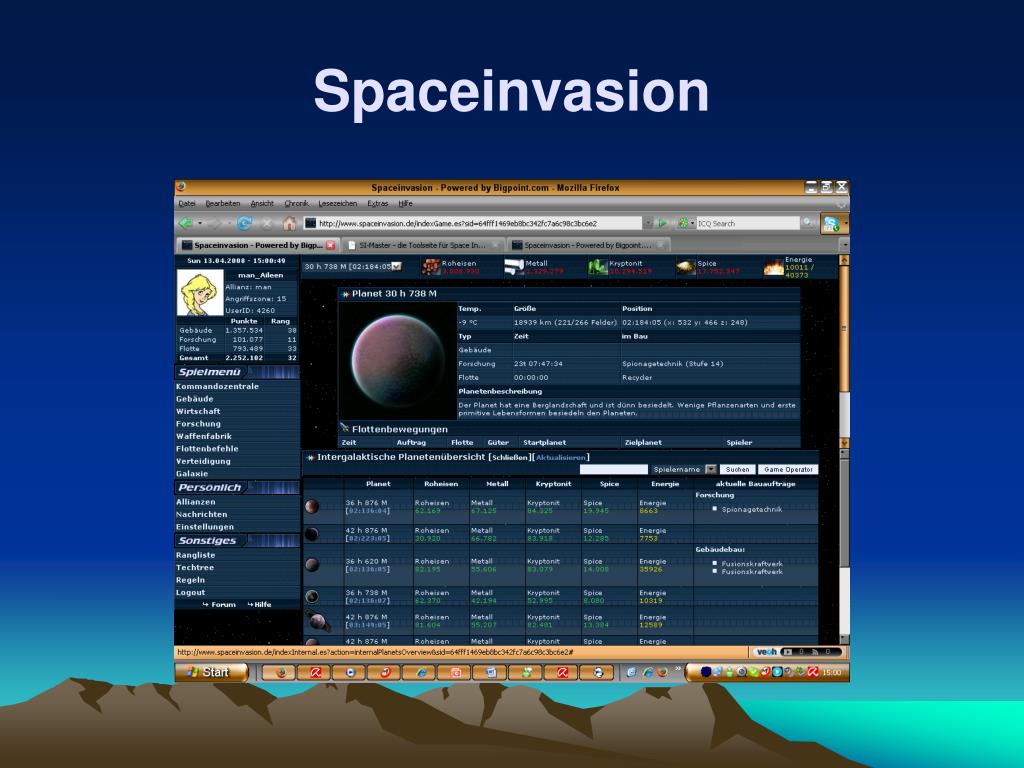Viewport: 1024px width, 768px height.
Task: Open the Extras menu
Action: [378, 204]
